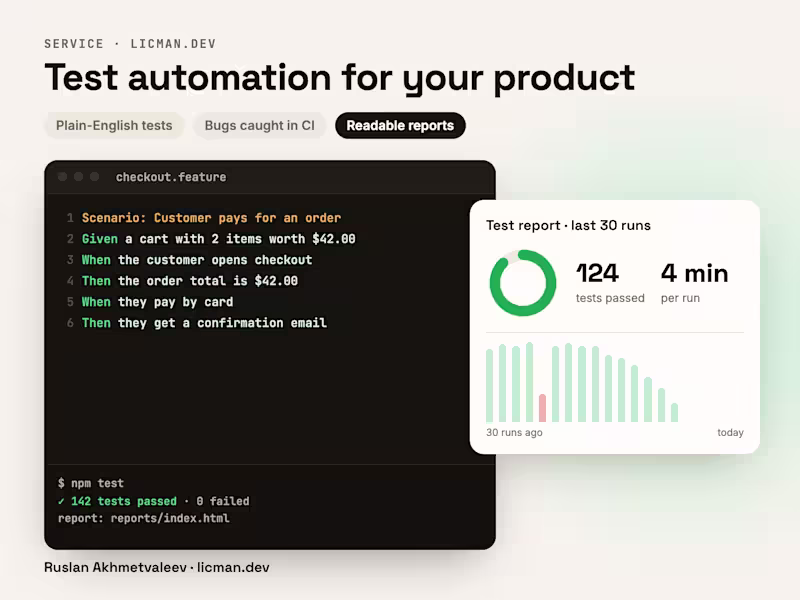Click the checkout.feature file title
This screenshot has width=800, height=600.
click(171, 177)
